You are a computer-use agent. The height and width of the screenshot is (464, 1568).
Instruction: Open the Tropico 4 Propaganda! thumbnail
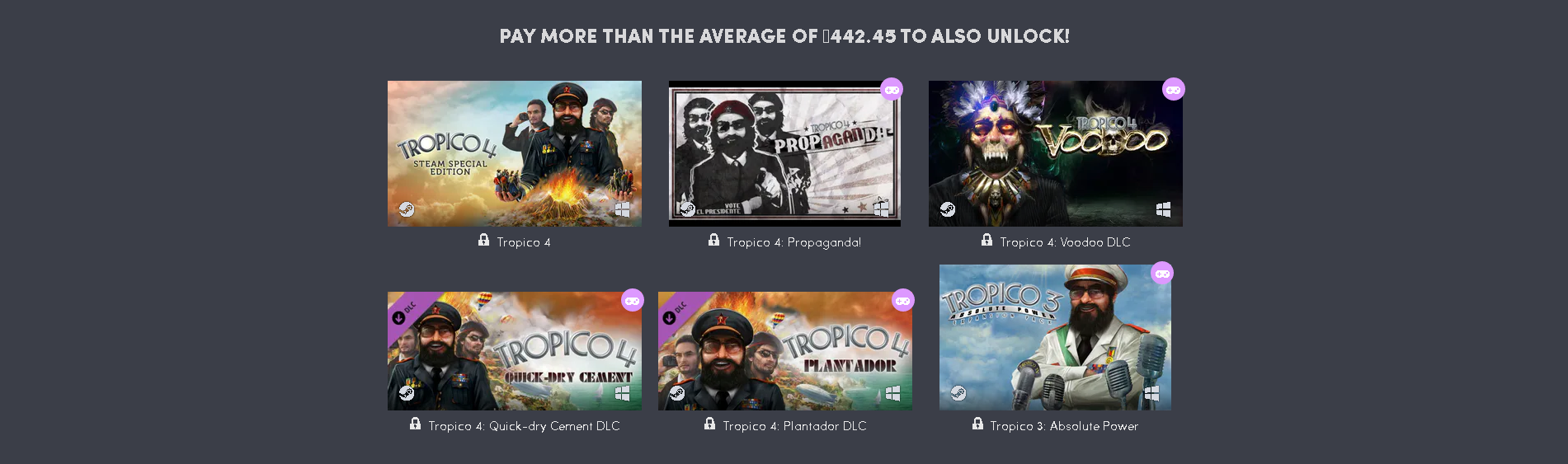coord(784,153)
